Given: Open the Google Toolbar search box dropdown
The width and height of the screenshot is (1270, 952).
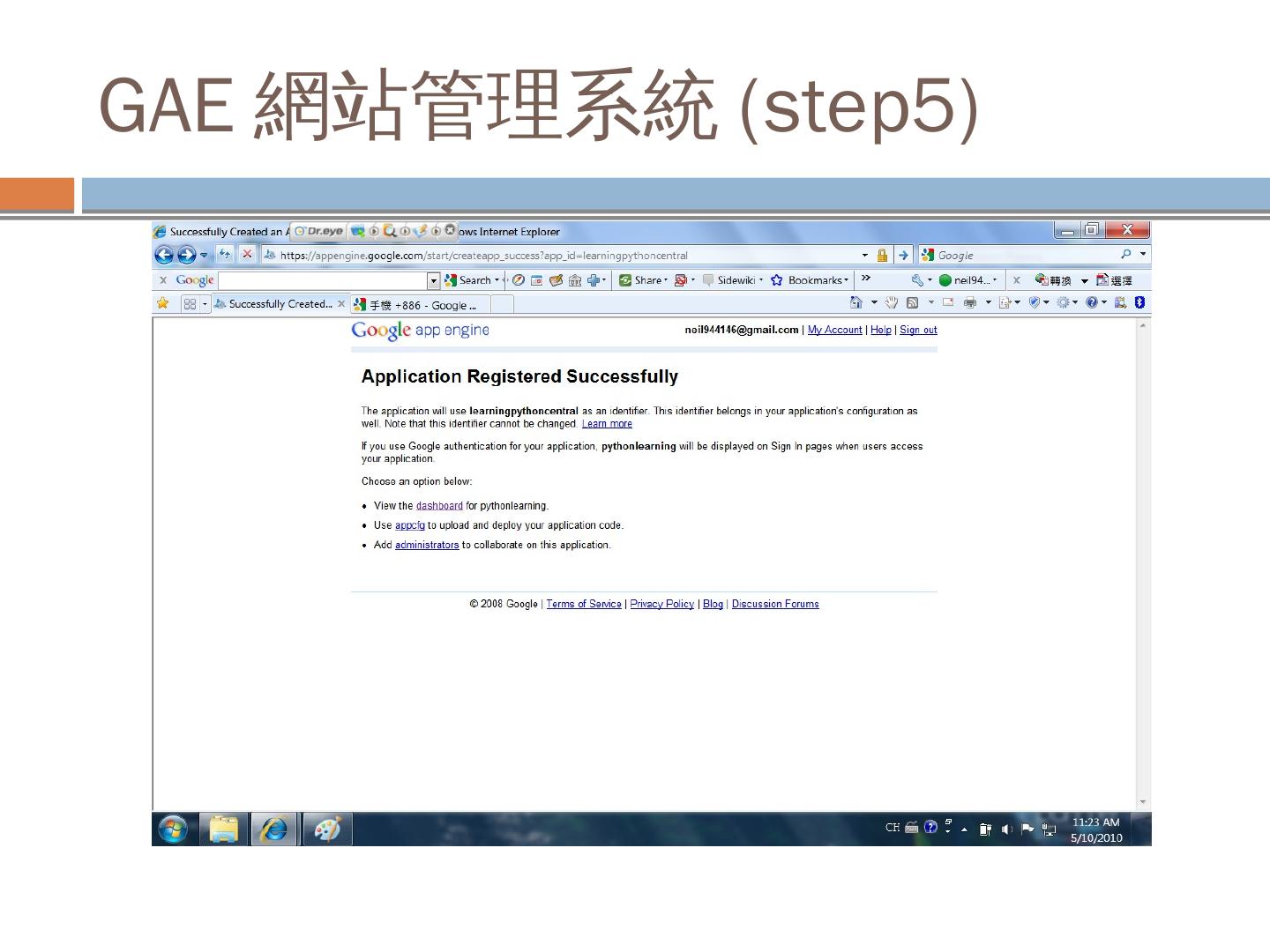Looking at the screenshot, I should (433, 280).
